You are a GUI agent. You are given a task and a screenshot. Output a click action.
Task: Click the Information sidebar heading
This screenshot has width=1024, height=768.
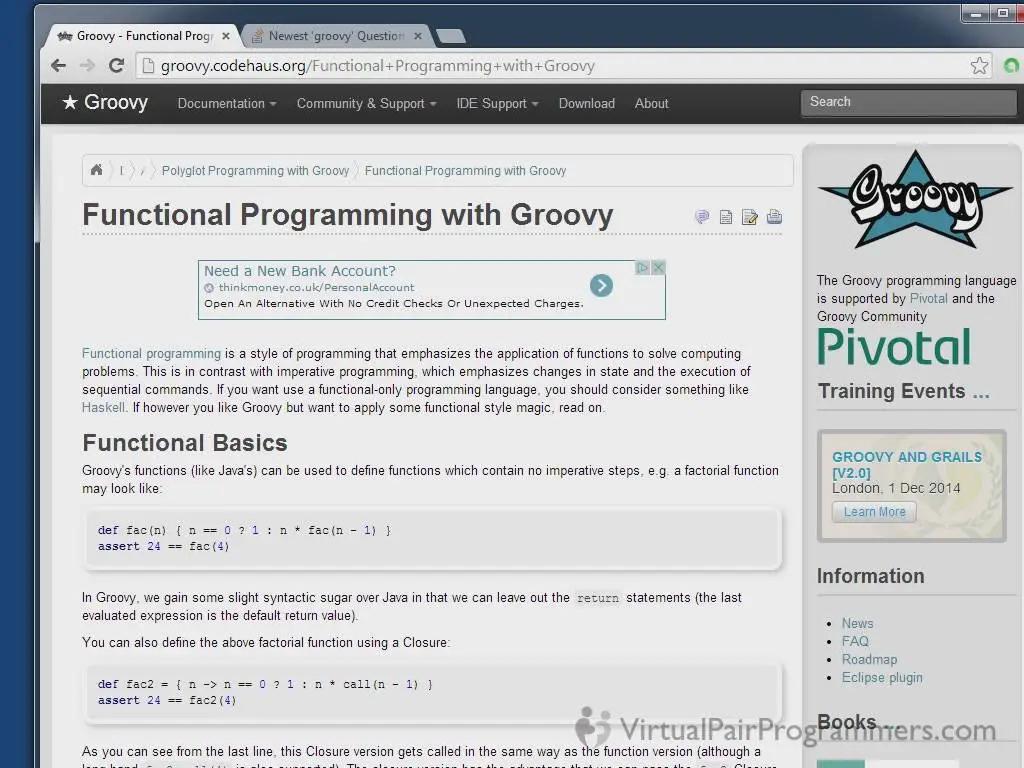click(871, 576)
